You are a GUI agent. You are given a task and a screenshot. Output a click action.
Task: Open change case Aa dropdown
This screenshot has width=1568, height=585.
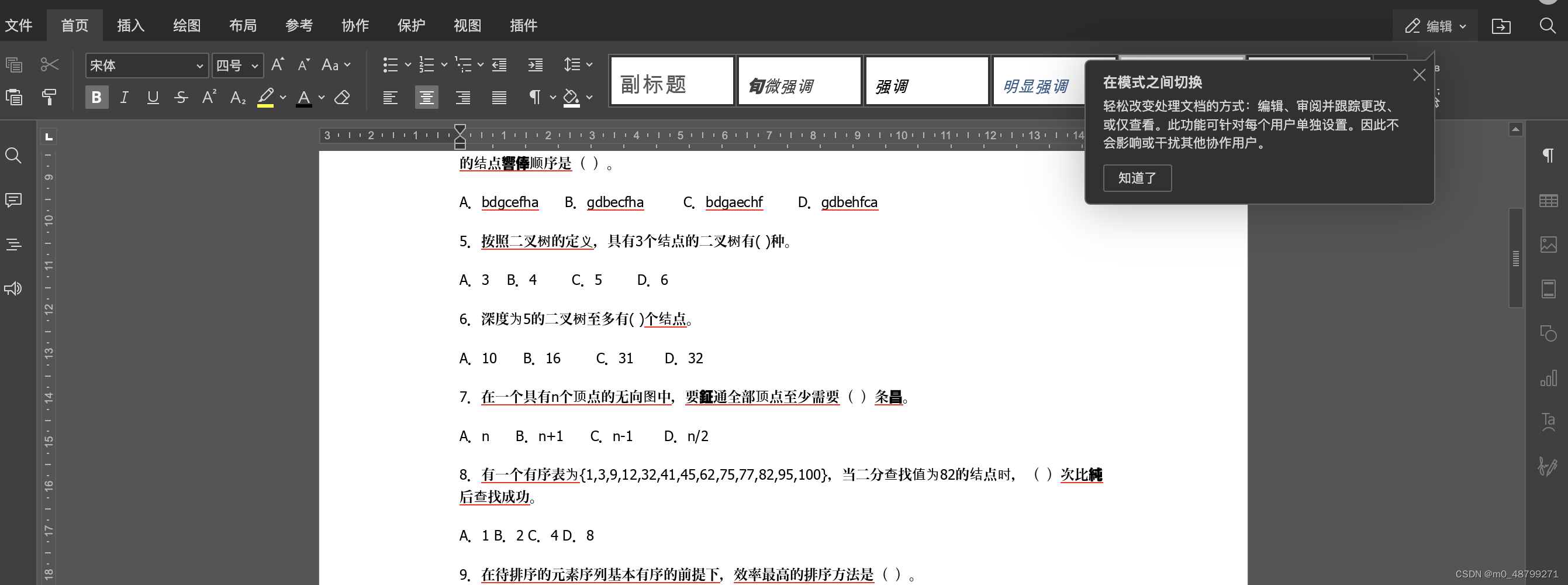click(336, 64)
